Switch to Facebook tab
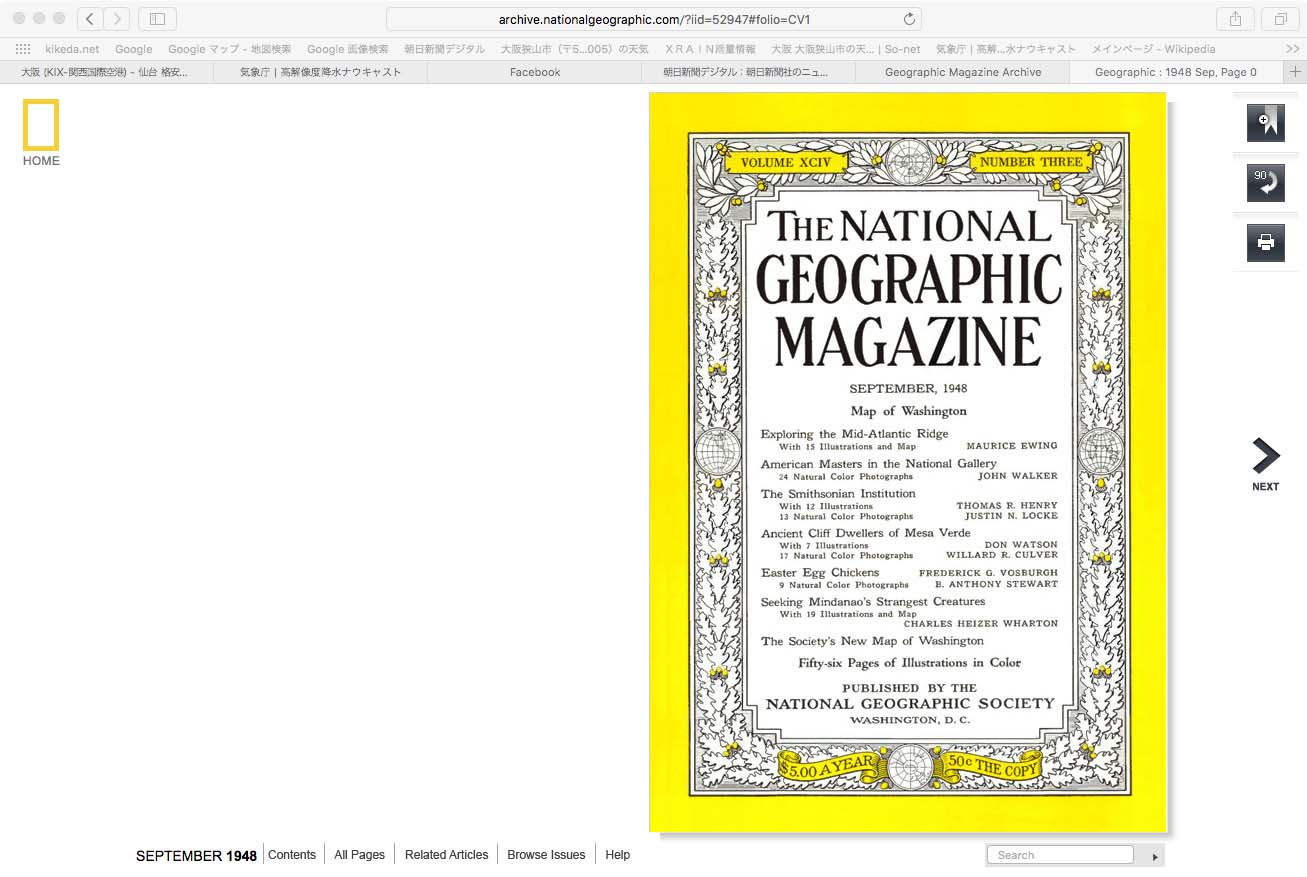The width and height of the screenshot is (1307, 877). (x=535, y=72)
